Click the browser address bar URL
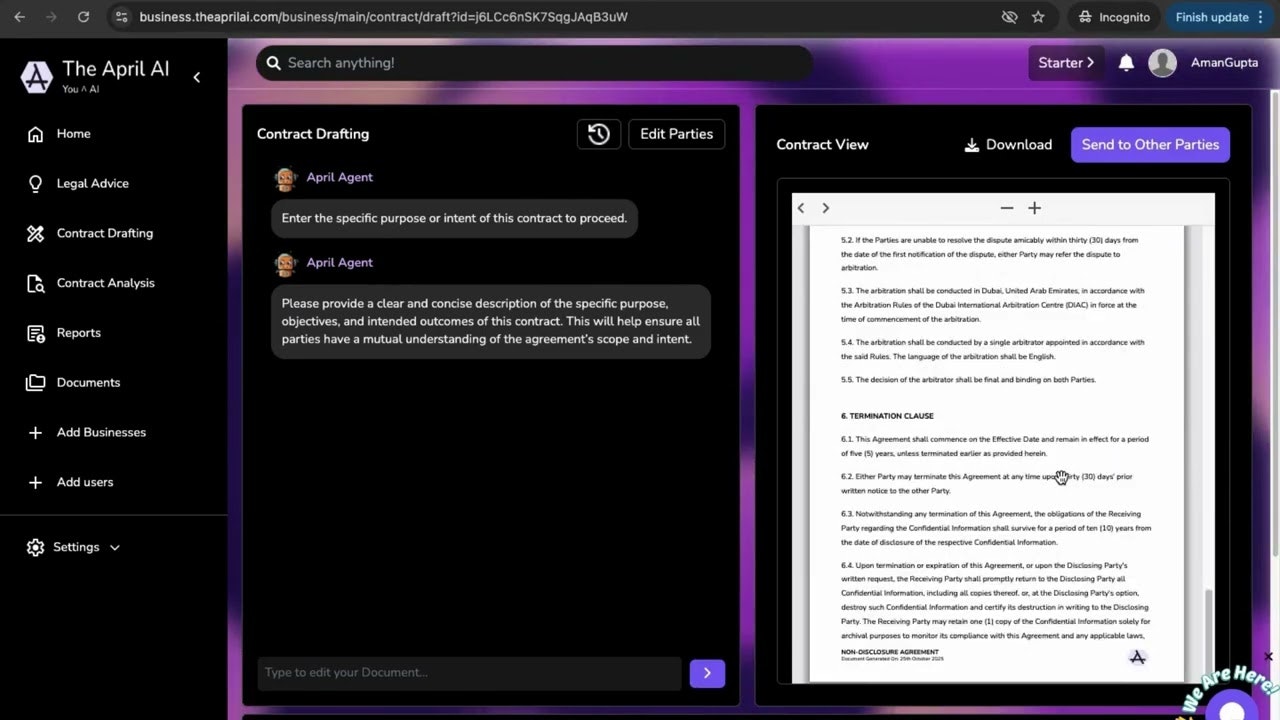 [x=383, y=17]
